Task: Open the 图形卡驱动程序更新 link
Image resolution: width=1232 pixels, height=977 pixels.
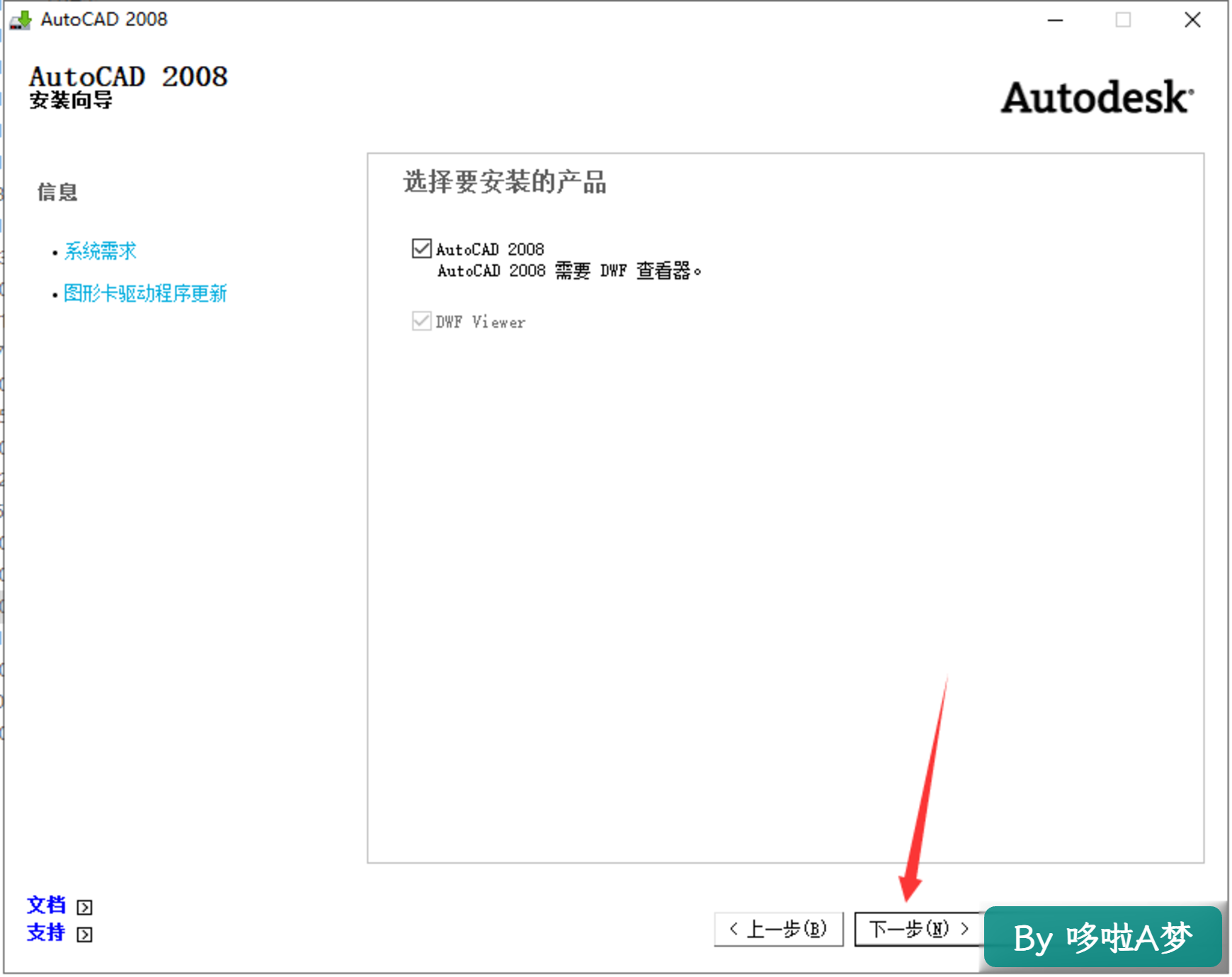Action: (x=145, y=293)
